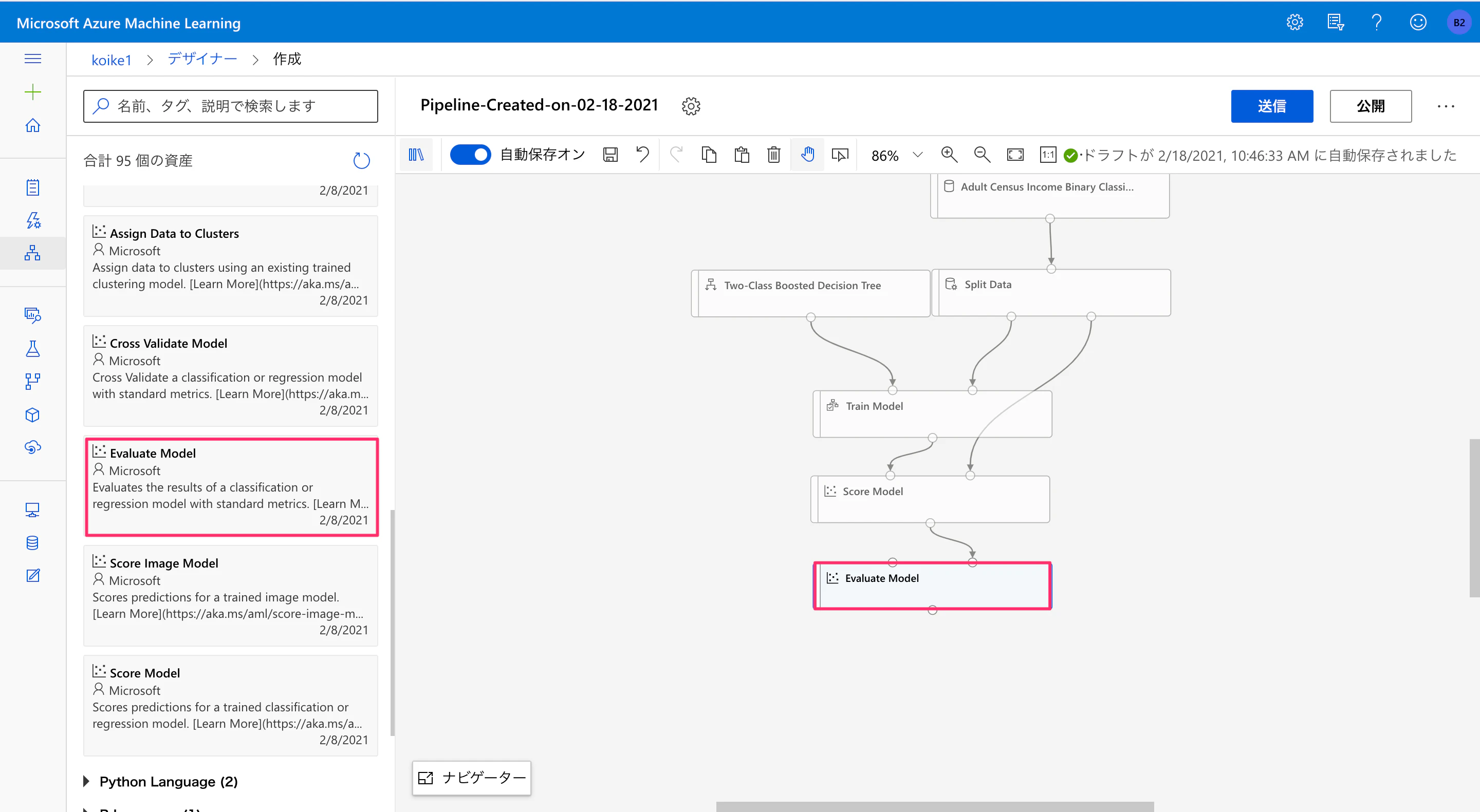Open the top bar settings gear

coord(1294,23)
